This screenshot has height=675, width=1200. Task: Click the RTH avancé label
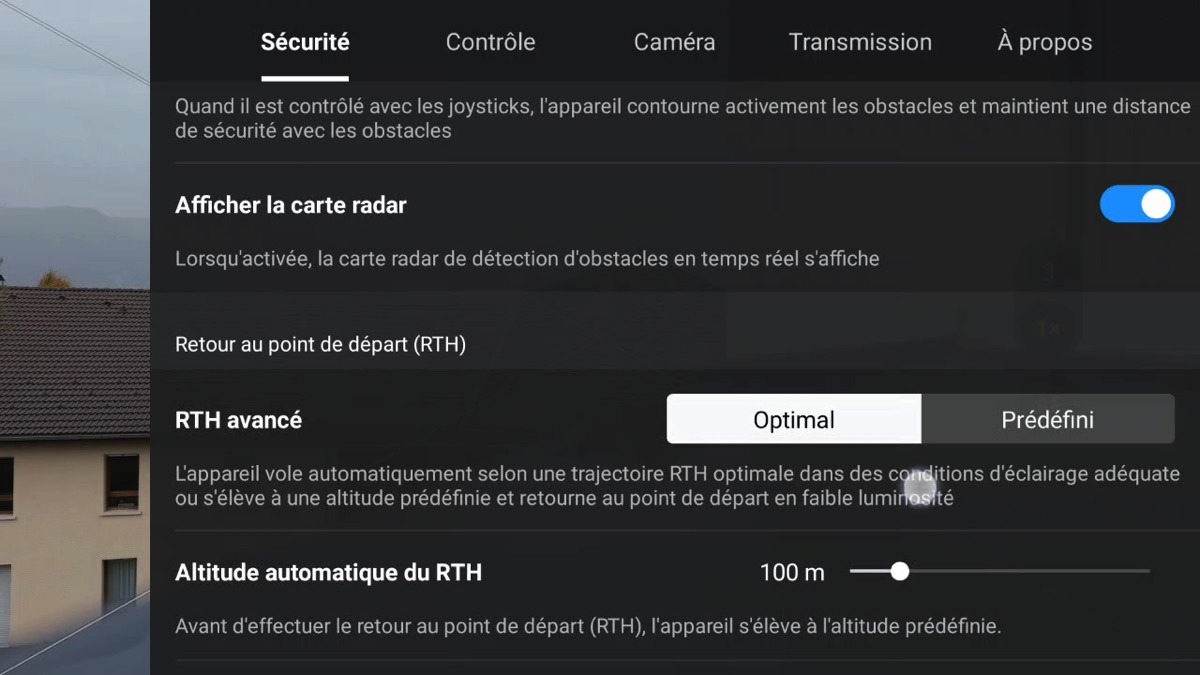238,420
